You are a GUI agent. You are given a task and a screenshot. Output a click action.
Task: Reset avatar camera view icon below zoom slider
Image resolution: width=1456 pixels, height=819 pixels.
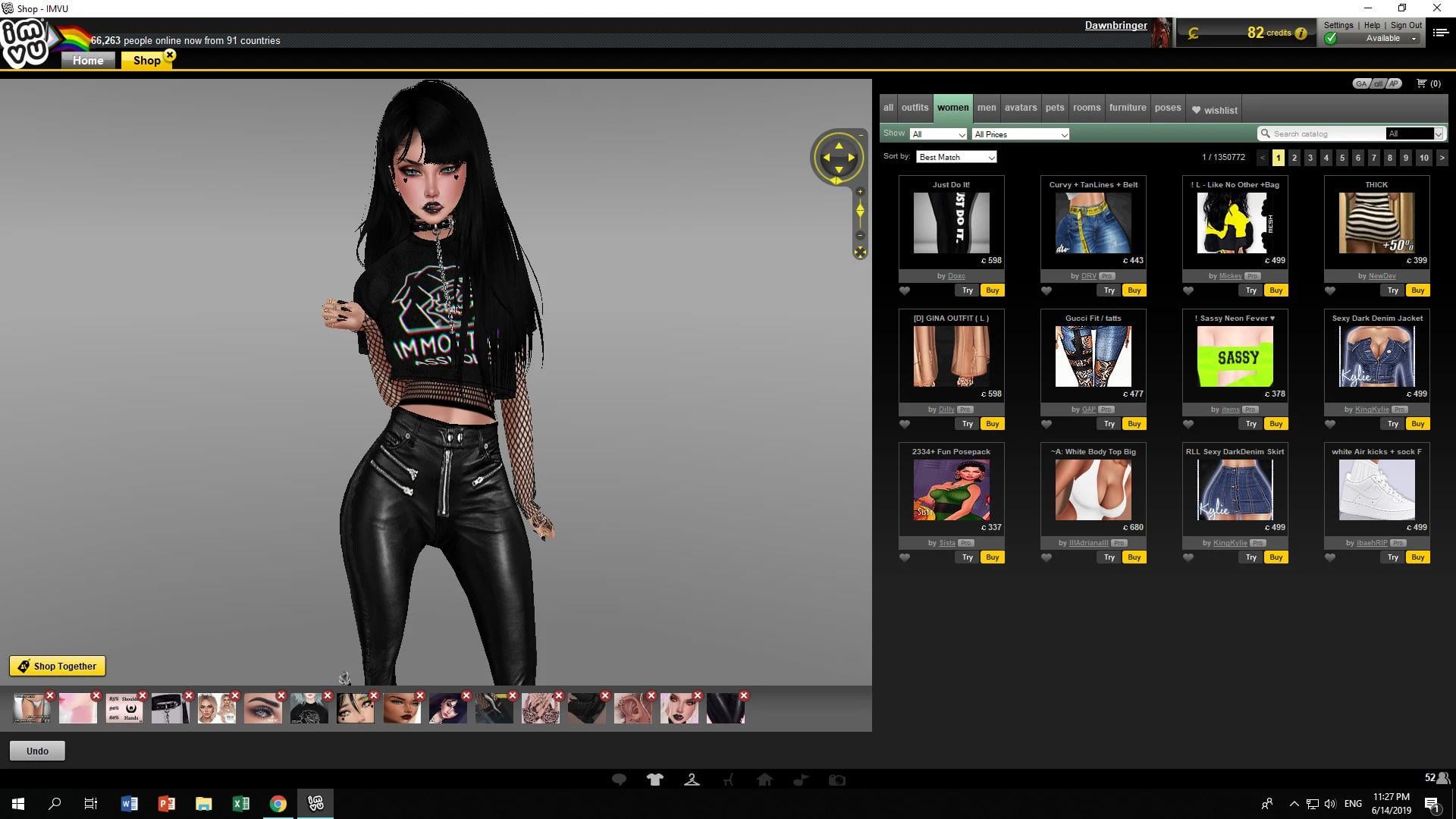(x=860, y=253)
